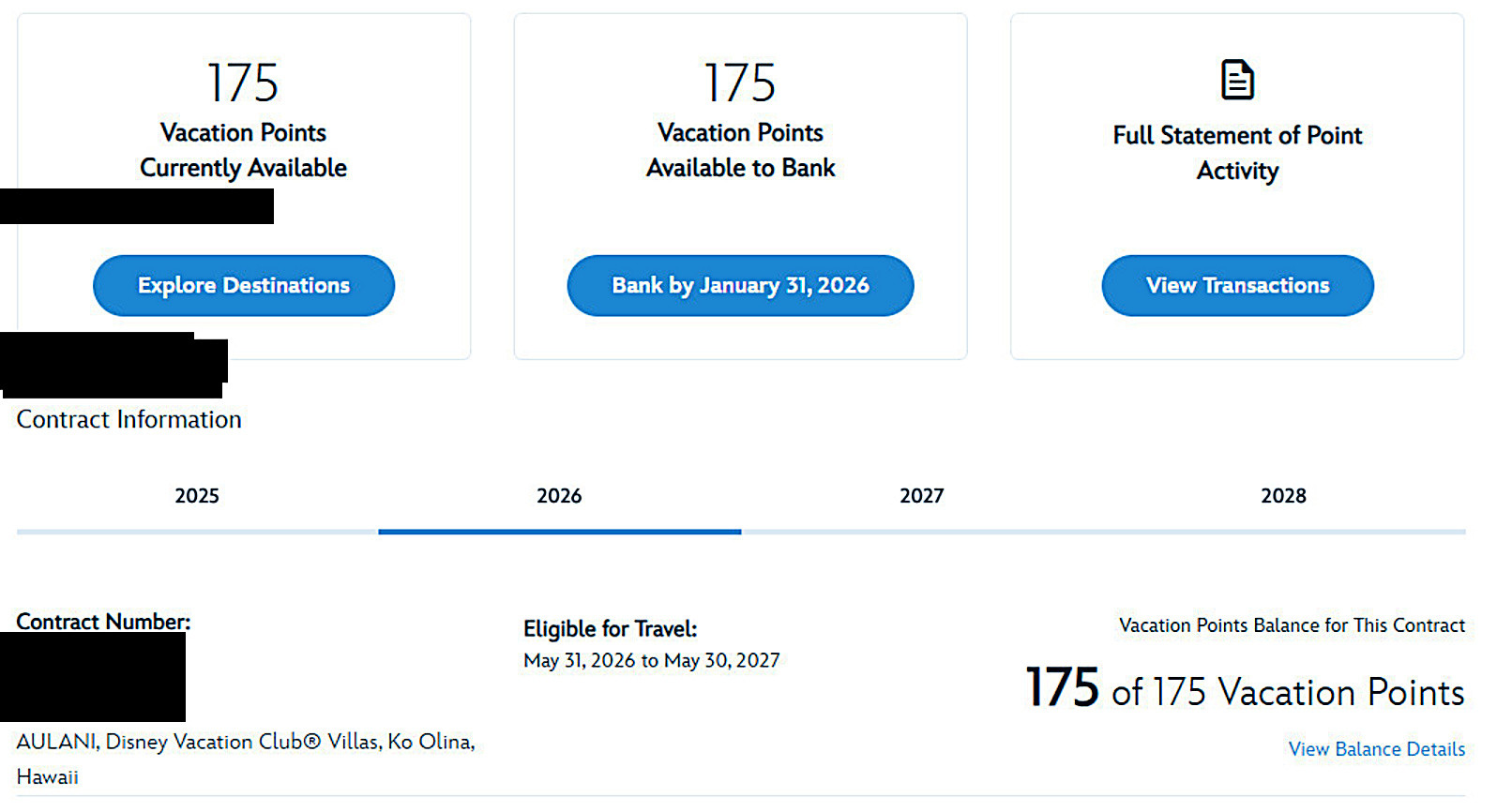Click the May 31, 2026 travel date range
Image resolution: width=1497 pixels, height=812 pixels.
click(652, 661)
